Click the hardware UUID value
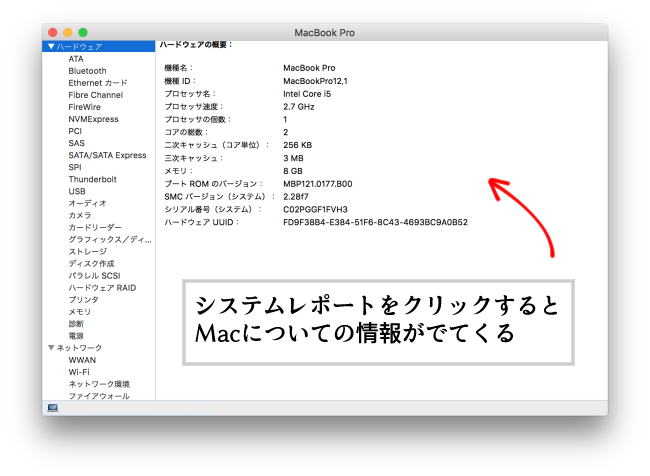The height and width of the screenshot is (476, 650). click(376, 222)
